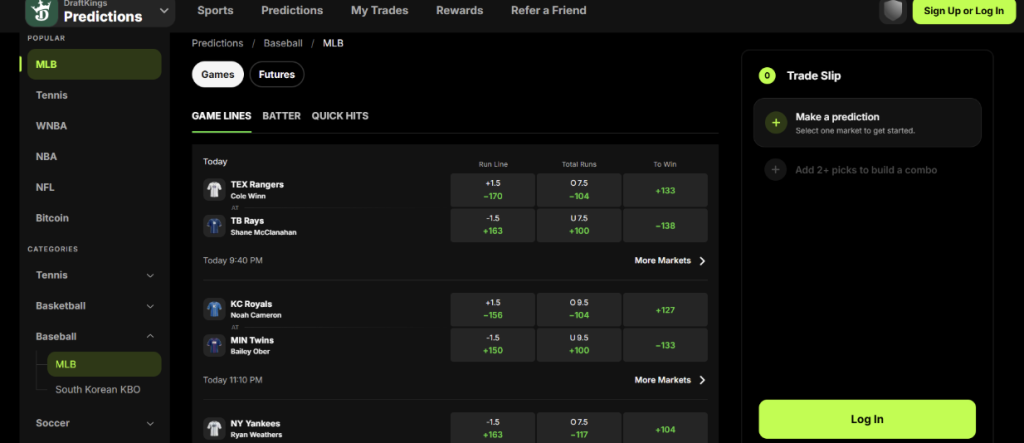This screenshot has height=443, width=1024.
Task: Click the TB Rays jersey icon
Action: (214, 226)
